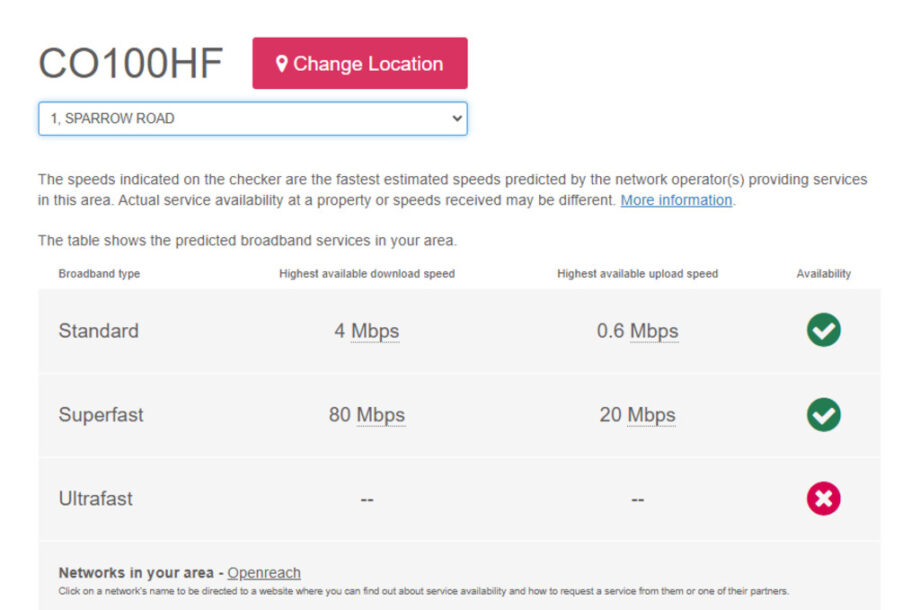The width and height of the screenshot is (920, 610).
Task: Click the map pin icon in Change Location
Action: [282, 63]
